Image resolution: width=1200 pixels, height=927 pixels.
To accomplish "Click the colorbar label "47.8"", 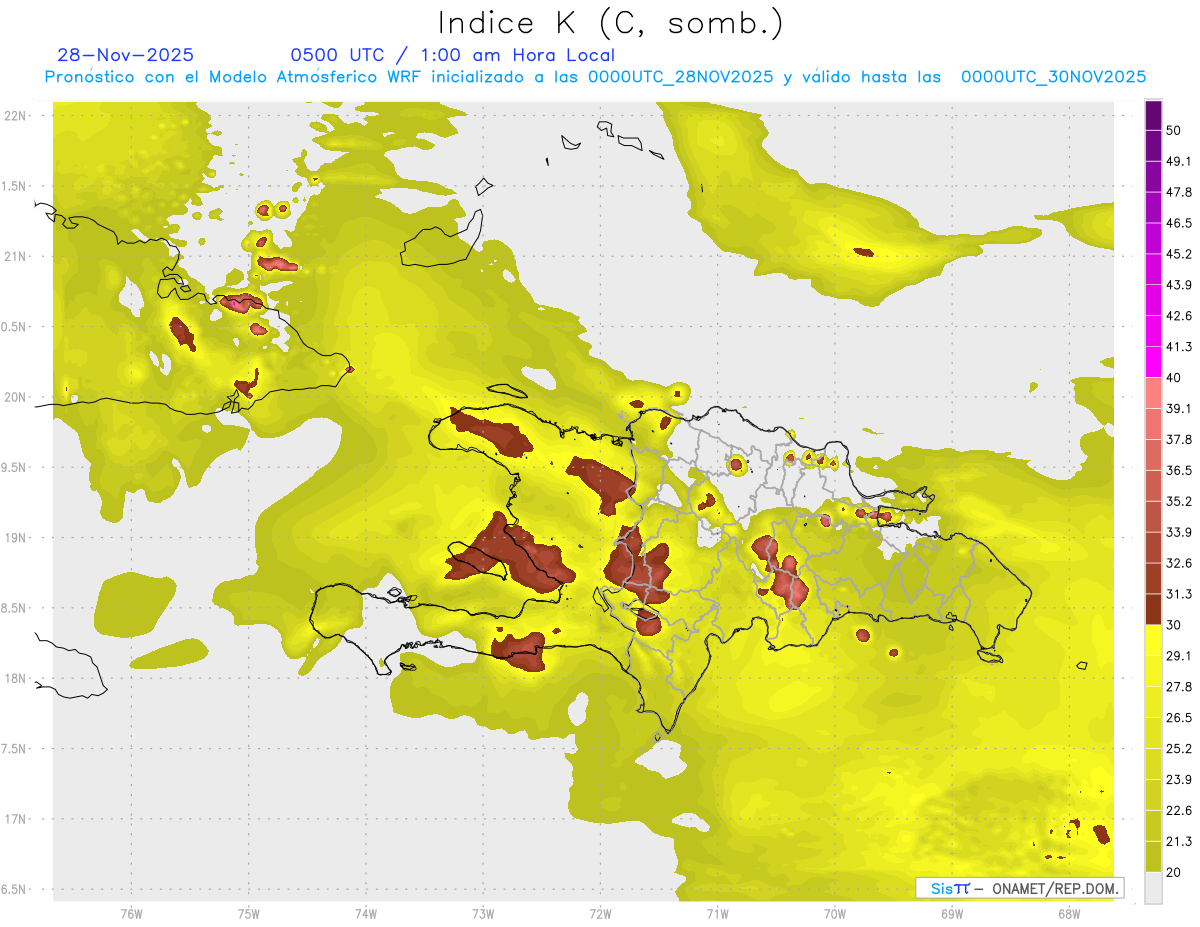I will click(x=1178, y=192).
